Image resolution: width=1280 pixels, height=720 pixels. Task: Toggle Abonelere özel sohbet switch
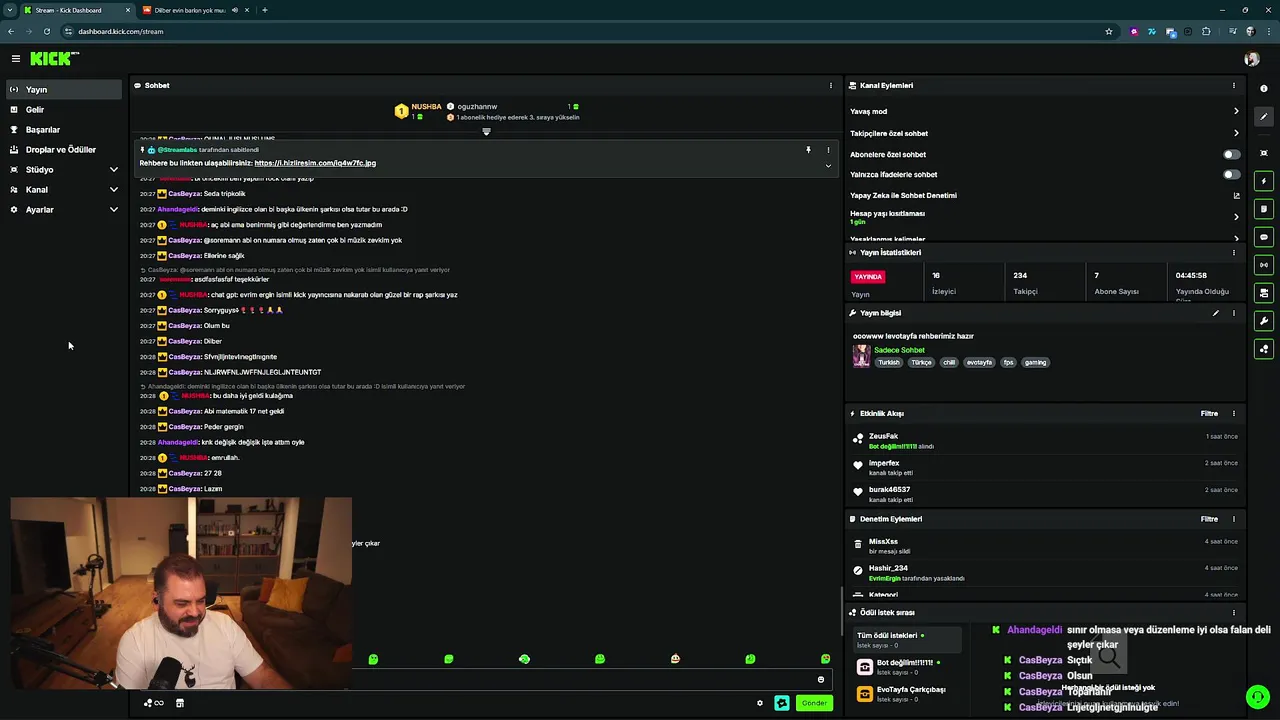1231,154
